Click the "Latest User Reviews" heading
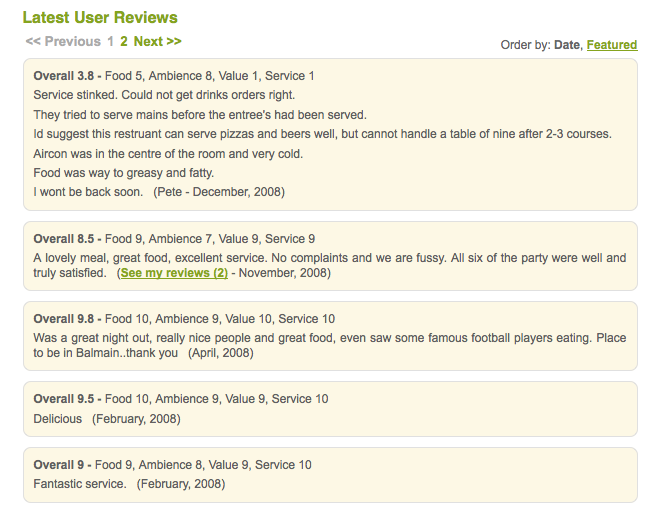The height and width of the screenshot is (506, 654). [100, 18]
